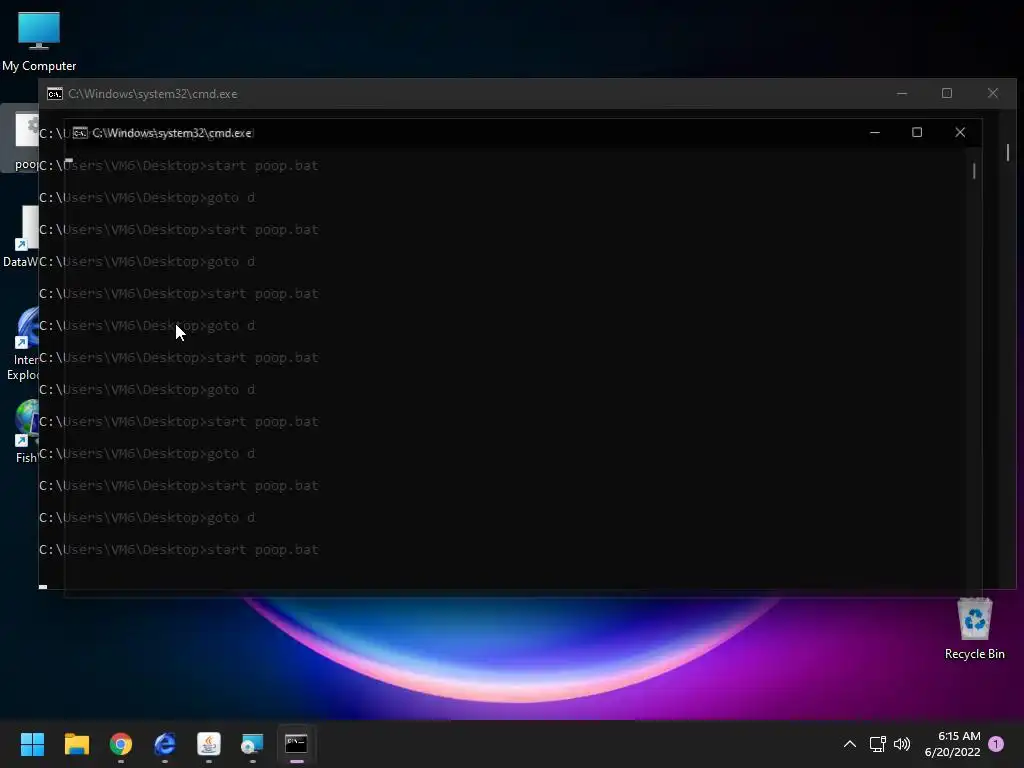Open the notification badge in the tray
Image resolution: width=1024 pixels, height=768 pixels.
[x=996, y=744]
